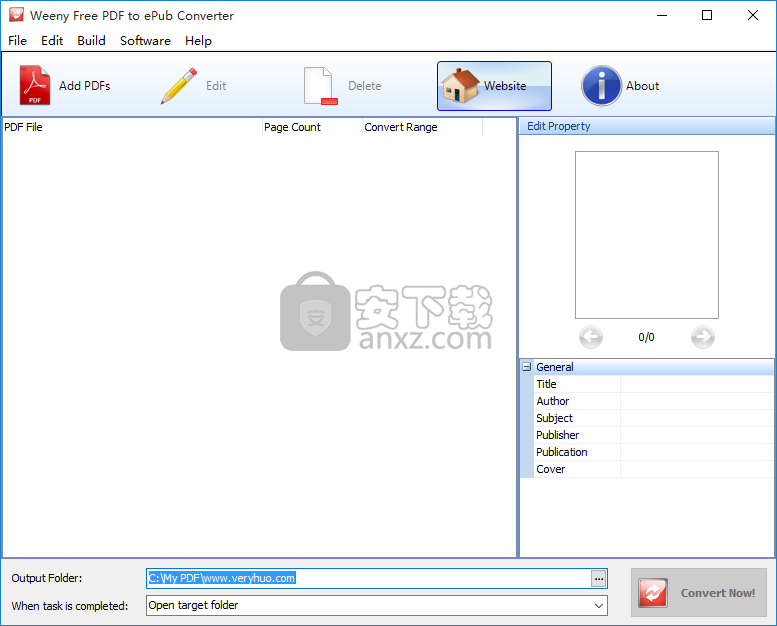Collapse the General property group
The height and width of the screenshot is (626, 777).
pyautogui.click(x=527, y=367)
